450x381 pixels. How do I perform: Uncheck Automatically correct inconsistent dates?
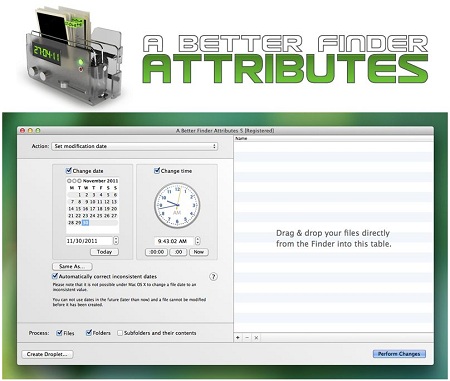tap(55, 276)
